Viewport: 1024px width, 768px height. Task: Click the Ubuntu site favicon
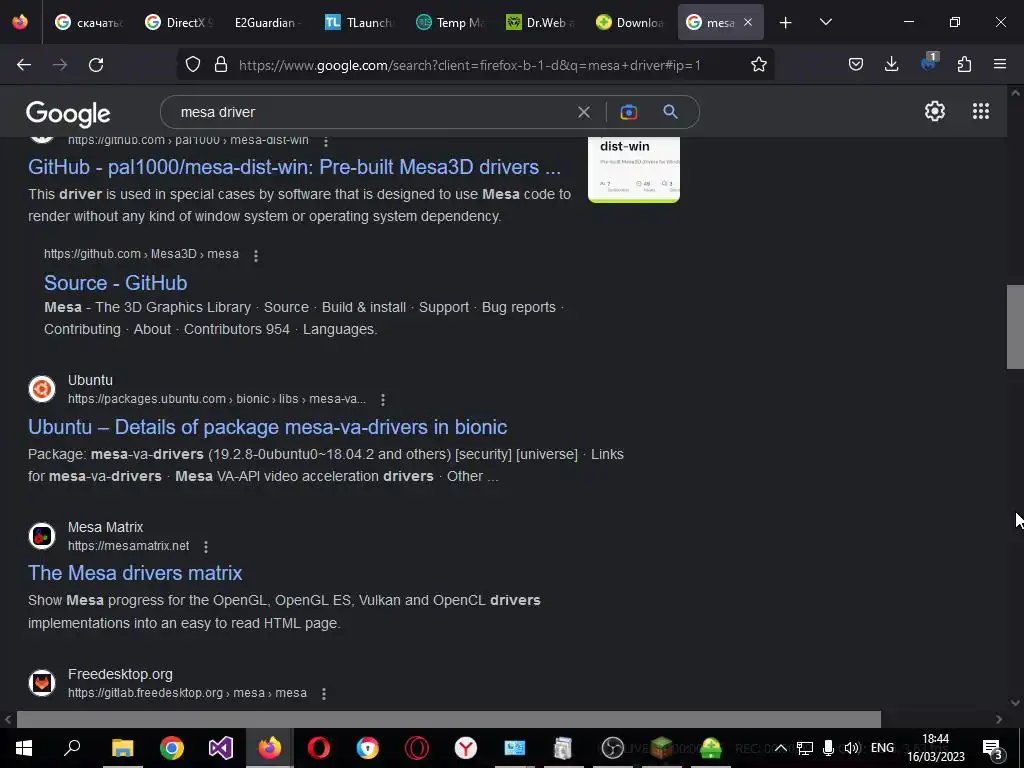pyautogui.click(x=42, y=389)
